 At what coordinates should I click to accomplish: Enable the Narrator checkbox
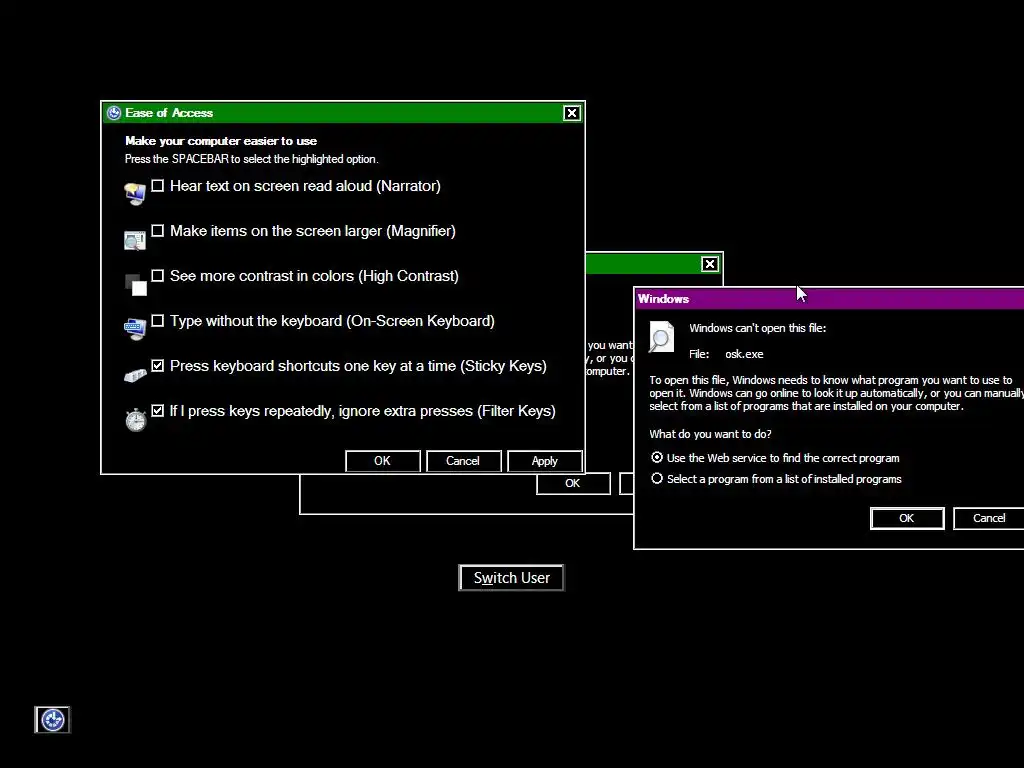pyautogui.click(x=157, y=186)
